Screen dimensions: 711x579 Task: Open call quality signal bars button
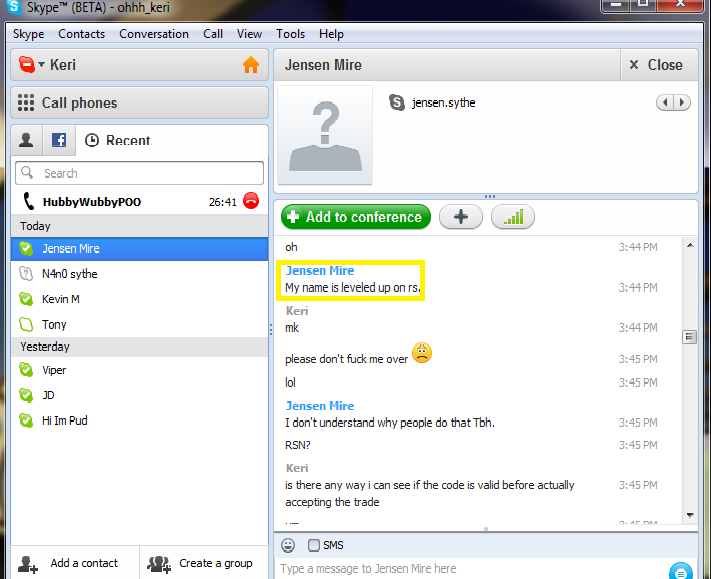click(513, 217)
